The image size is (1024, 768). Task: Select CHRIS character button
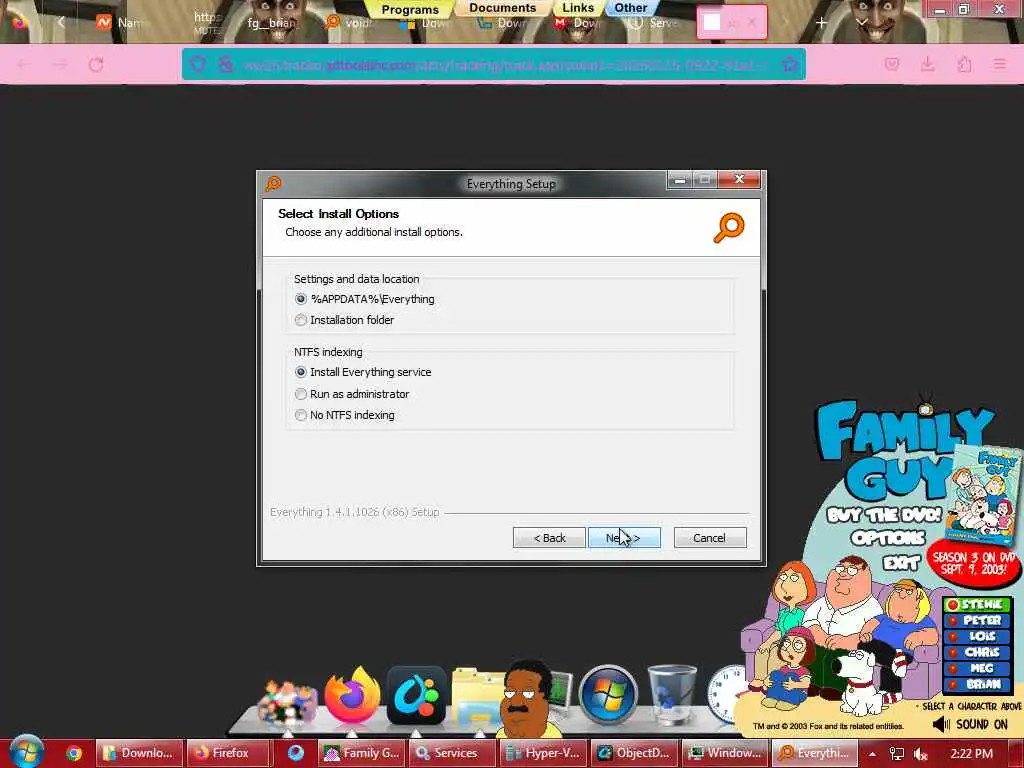tap(977, 652)
